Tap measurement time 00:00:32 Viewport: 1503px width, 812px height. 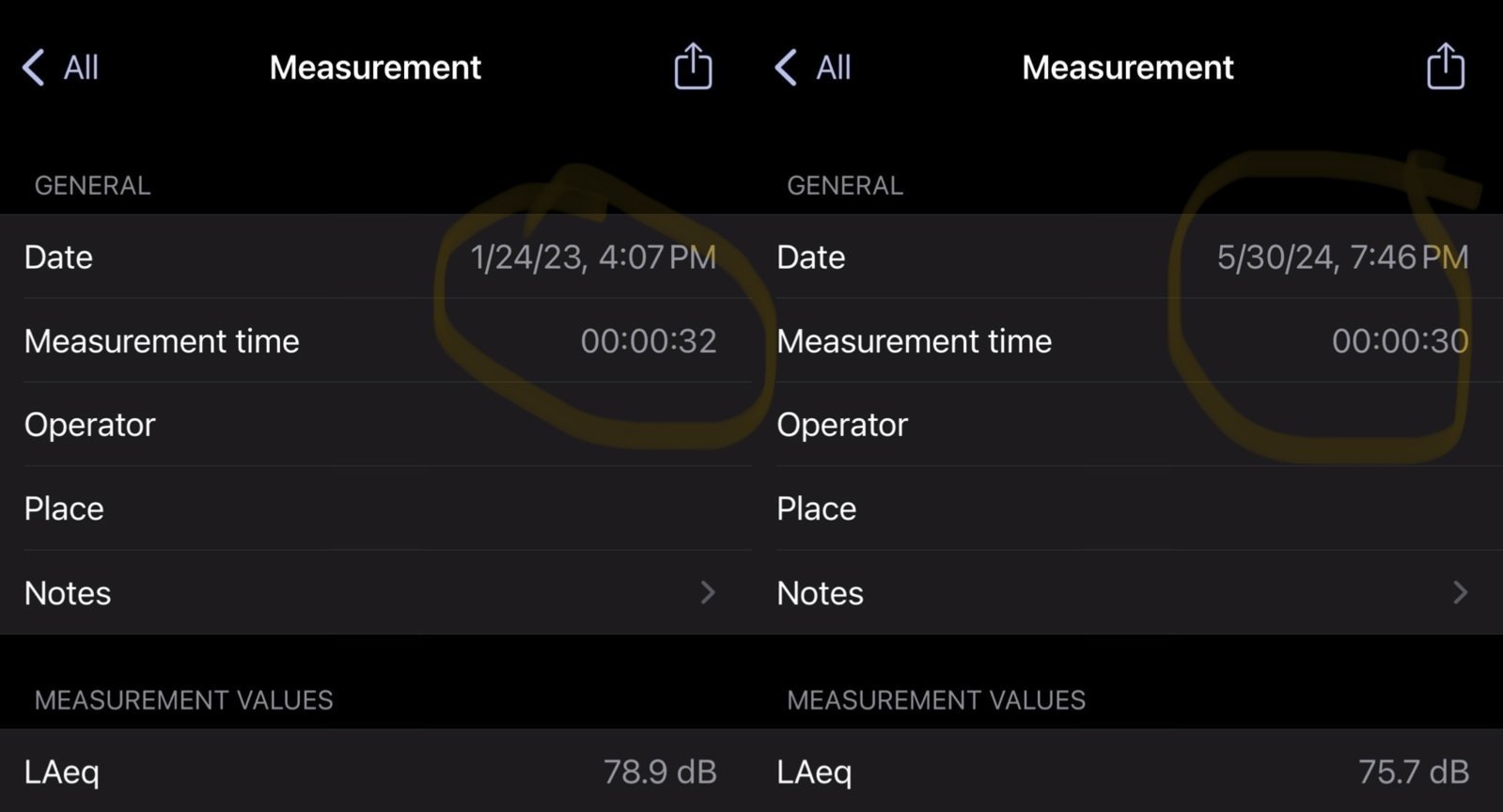[649, 340]
